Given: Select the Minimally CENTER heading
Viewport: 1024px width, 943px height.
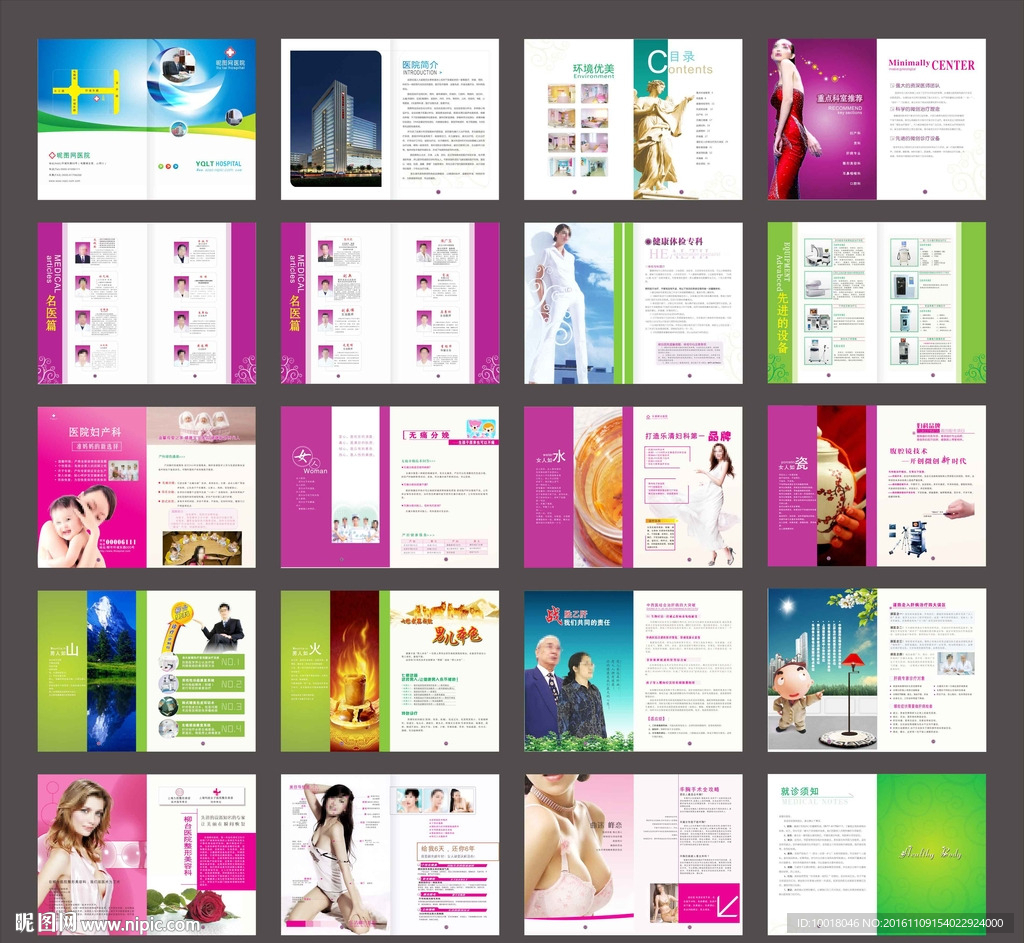Looking at the screenshot, I should click(931, 65).
